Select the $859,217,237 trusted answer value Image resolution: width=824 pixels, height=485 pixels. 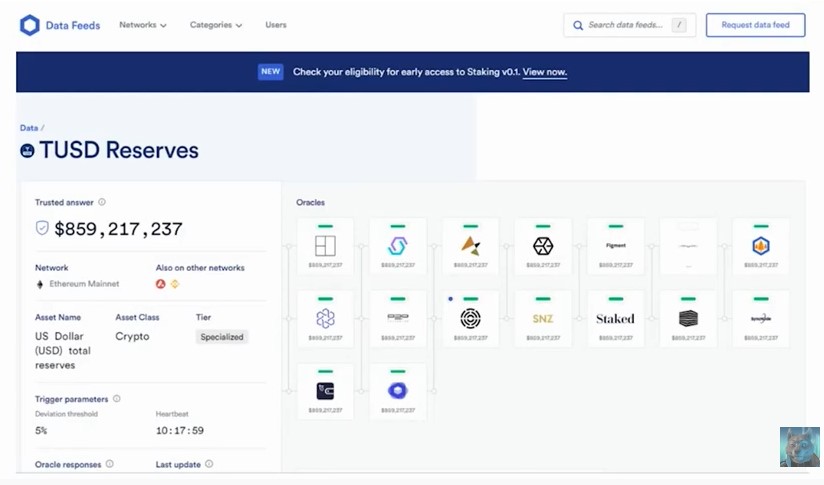point(118,229)
